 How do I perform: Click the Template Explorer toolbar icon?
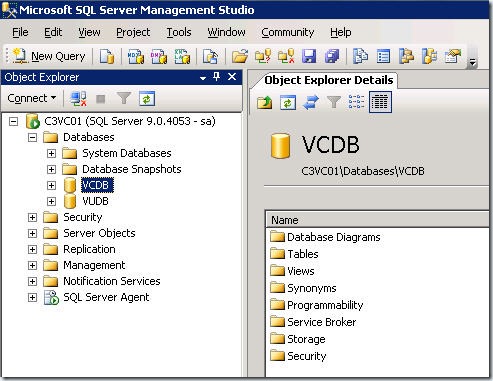click(429, 56)
